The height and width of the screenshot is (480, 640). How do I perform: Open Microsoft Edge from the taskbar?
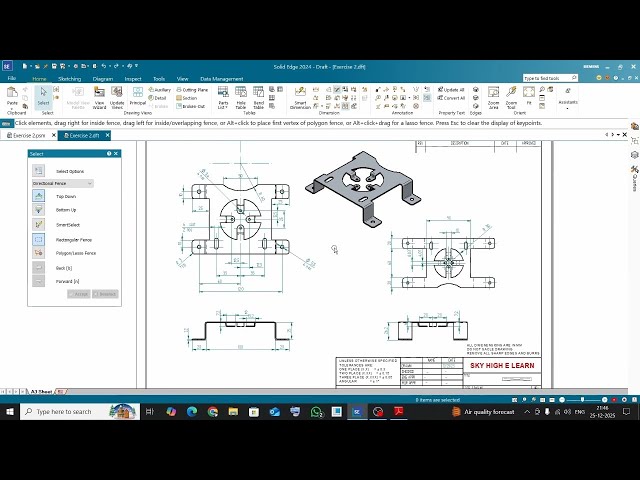pos(192,412)
